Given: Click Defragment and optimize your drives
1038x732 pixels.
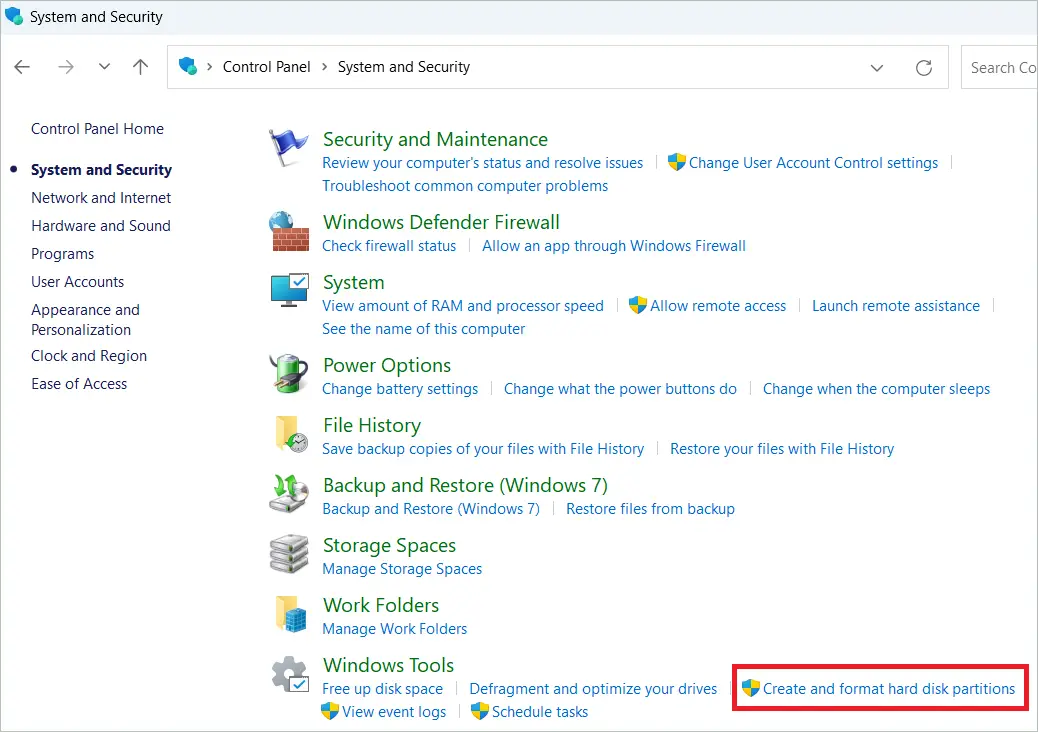Looking at the screenshot, I should point(592,689).
